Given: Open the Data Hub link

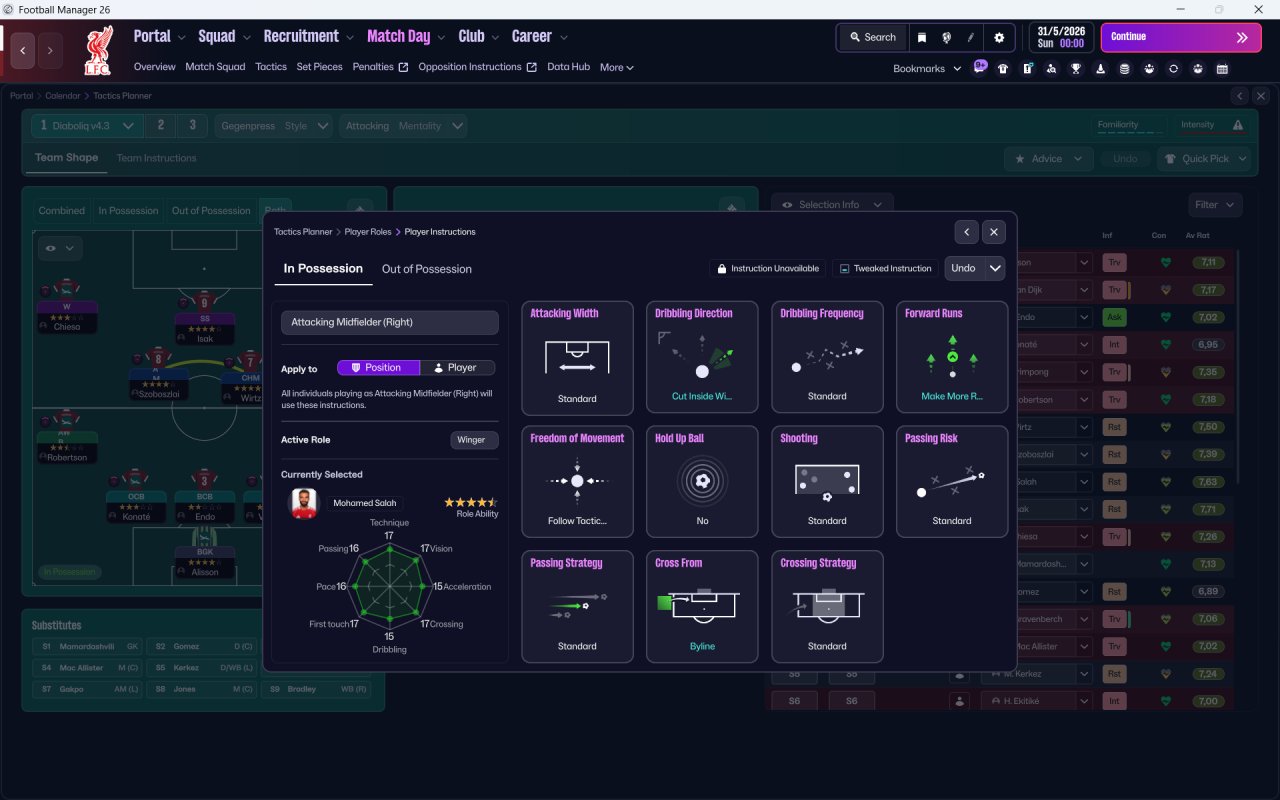Looking at the screenshot, I should [x=568, y=67].
